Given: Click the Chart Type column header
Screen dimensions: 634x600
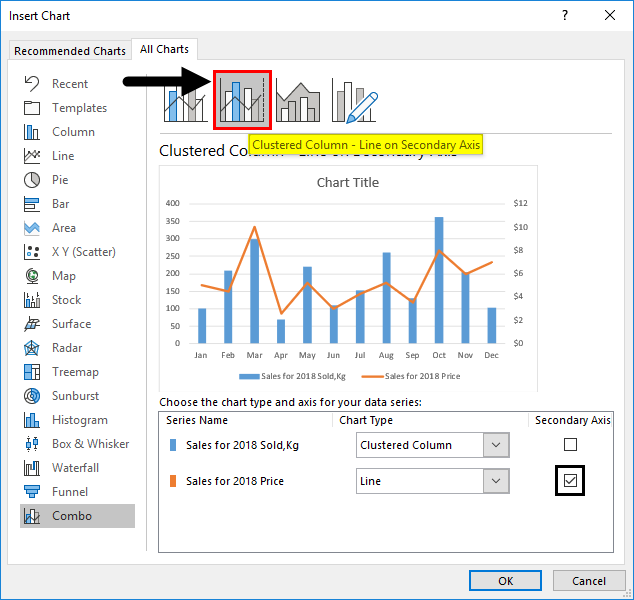Looking at the screenshot, I should point(366,420).
